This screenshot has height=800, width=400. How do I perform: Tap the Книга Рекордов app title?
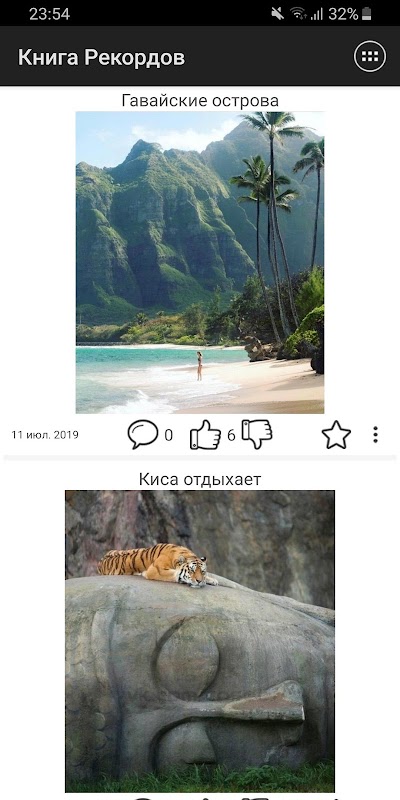[102, 58]
